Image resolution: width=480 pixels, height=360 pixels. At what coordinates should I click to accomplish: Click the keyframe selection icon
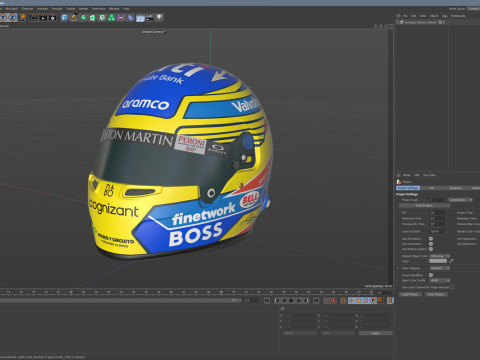(343, 300)
